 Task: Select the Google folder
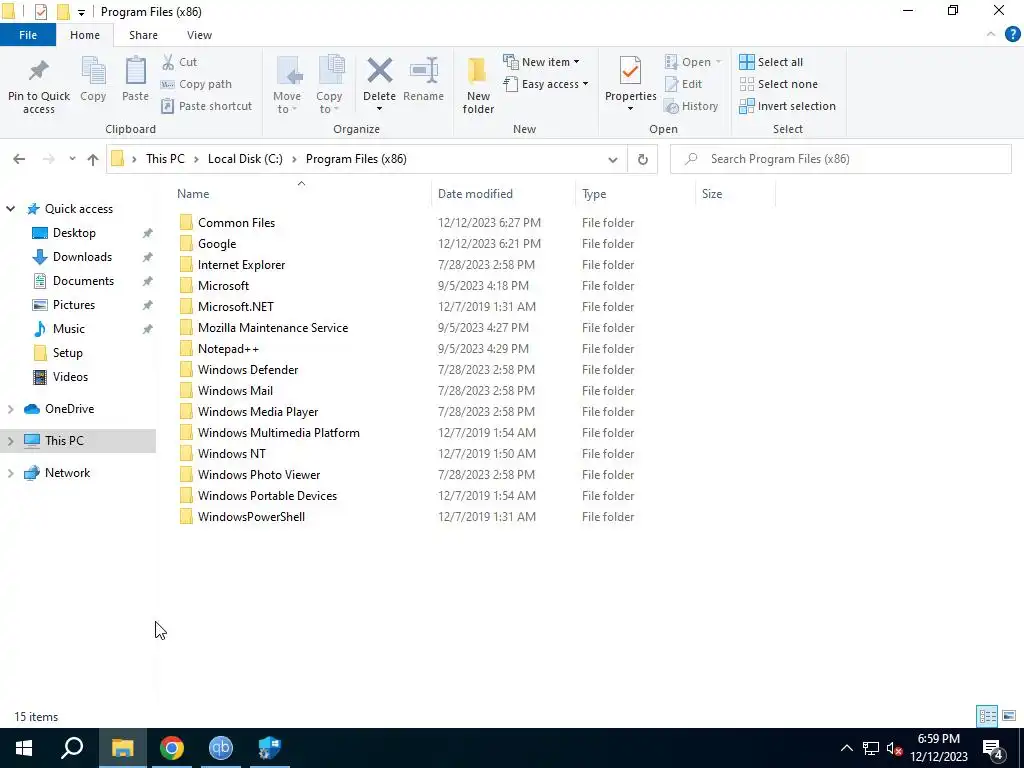click(x=217, y=244)
